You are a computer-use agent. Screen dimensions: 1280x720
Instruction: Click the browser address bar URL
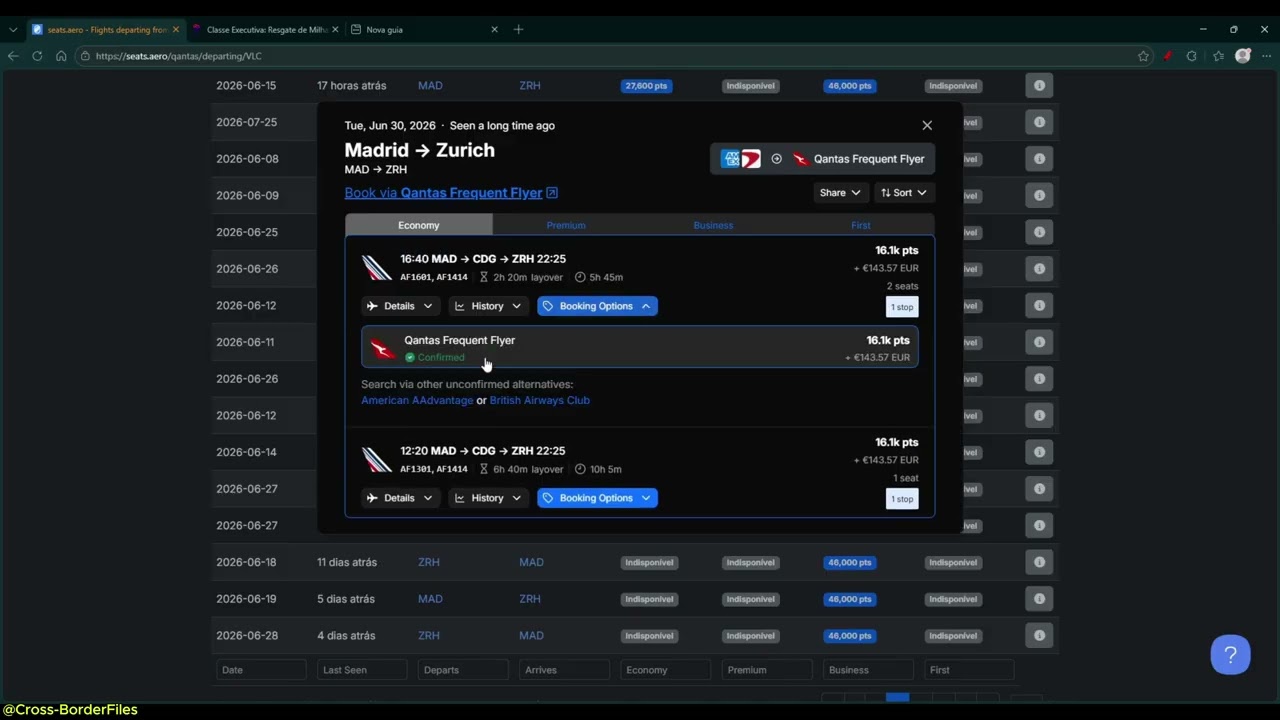click(x=178, y=56)
